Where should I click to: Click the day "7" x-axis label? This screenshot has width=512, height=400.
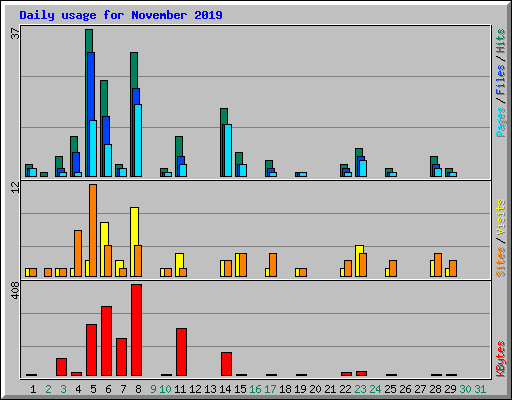[123, 389]
